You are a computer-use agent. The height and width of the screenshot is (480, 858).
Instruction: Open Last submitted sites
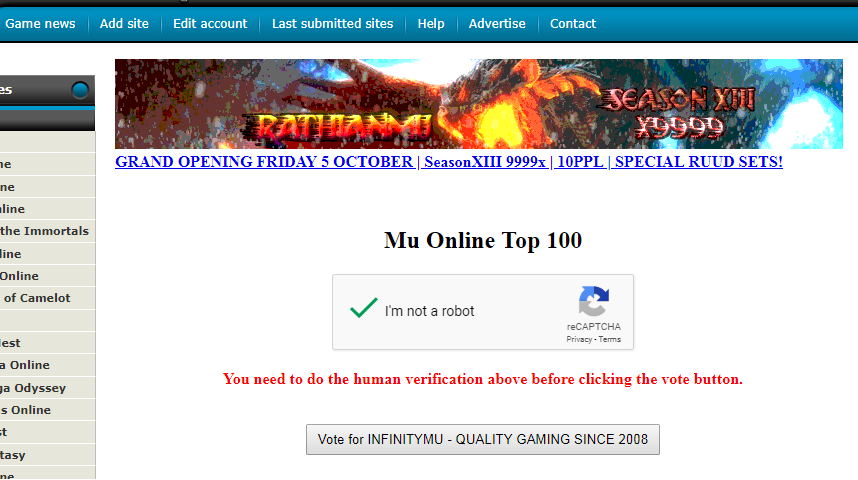[332, 24]
